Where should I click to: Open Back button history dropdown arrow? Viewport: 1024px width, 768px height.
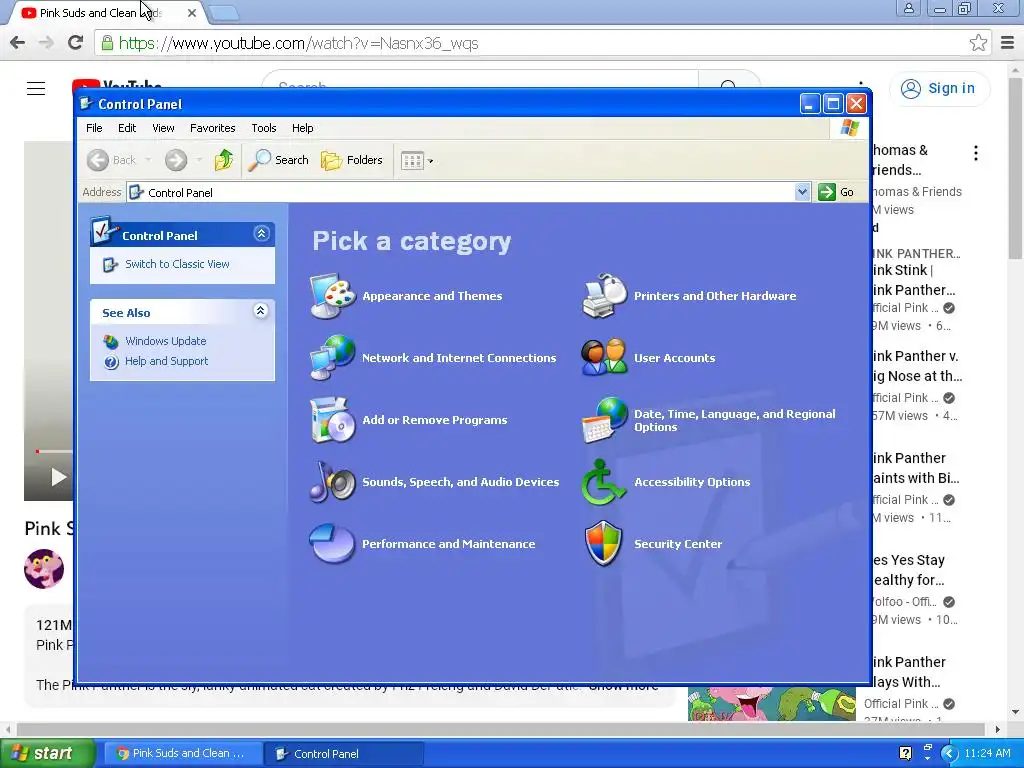click(148, 160)
